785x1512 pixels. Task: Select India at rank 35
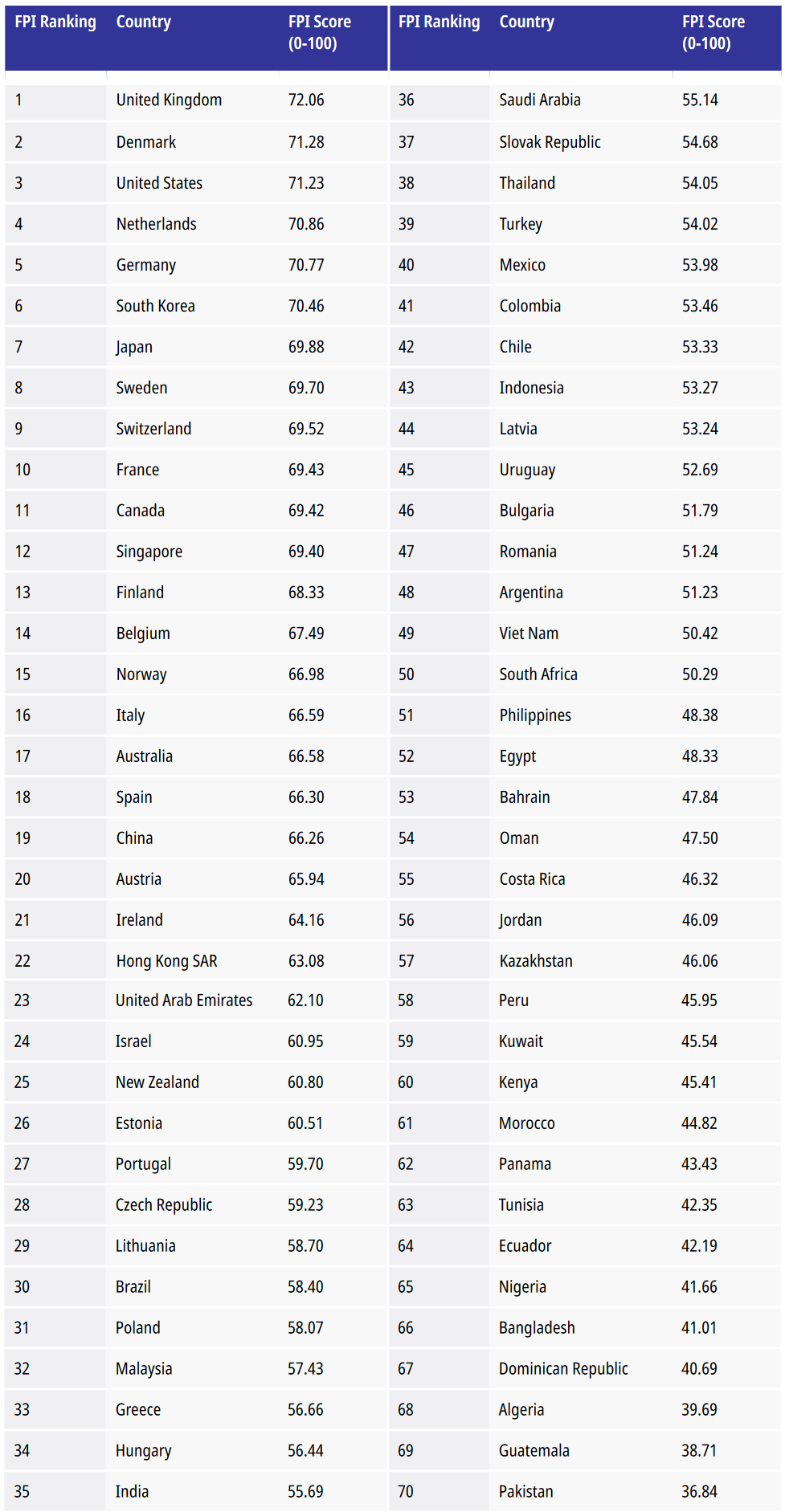pyautogui.click(x=132, y=1492)
